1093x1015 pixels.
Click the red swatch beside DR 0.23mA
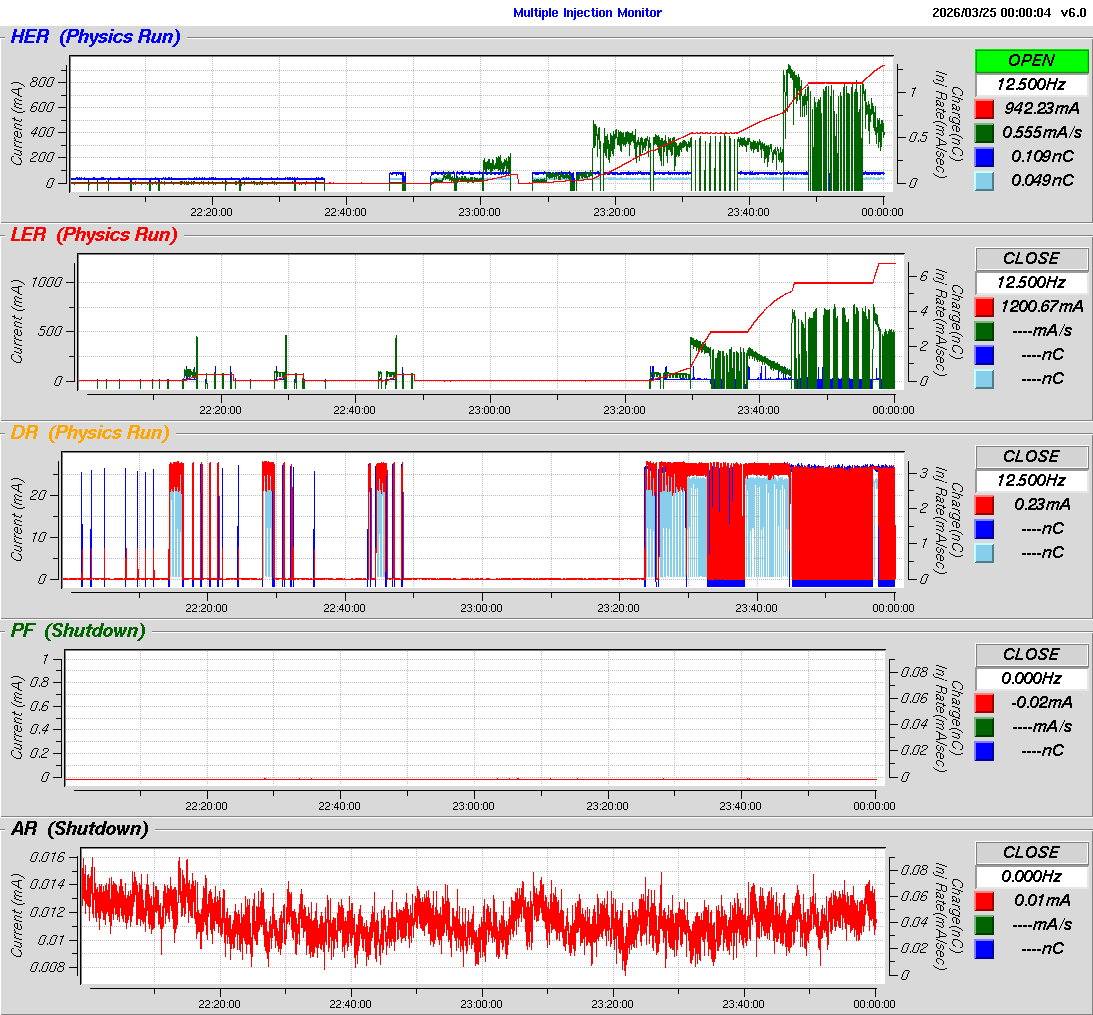pos(985,505)
